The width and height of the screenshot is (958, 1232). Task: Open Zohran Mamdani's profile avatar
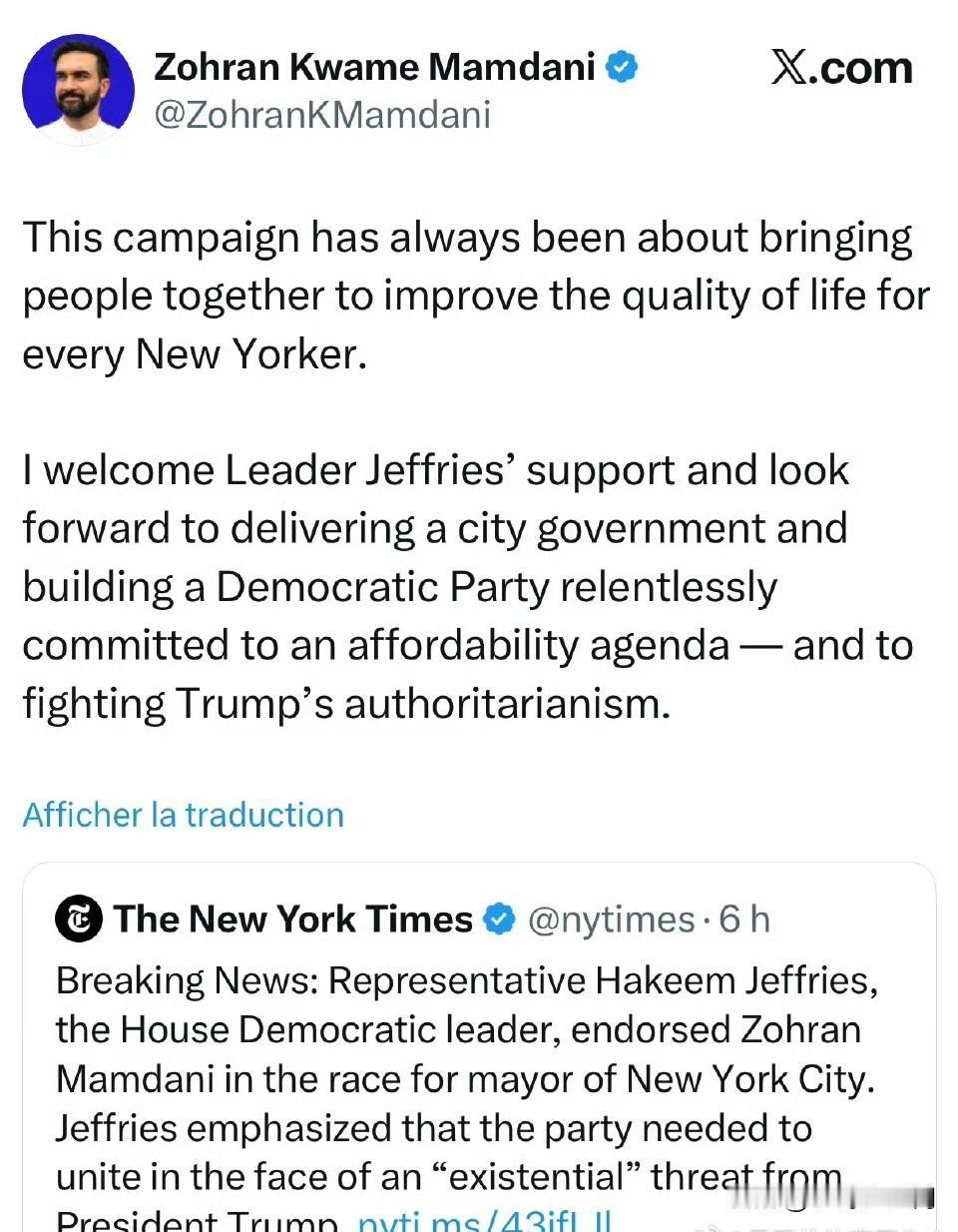(78, 91)
